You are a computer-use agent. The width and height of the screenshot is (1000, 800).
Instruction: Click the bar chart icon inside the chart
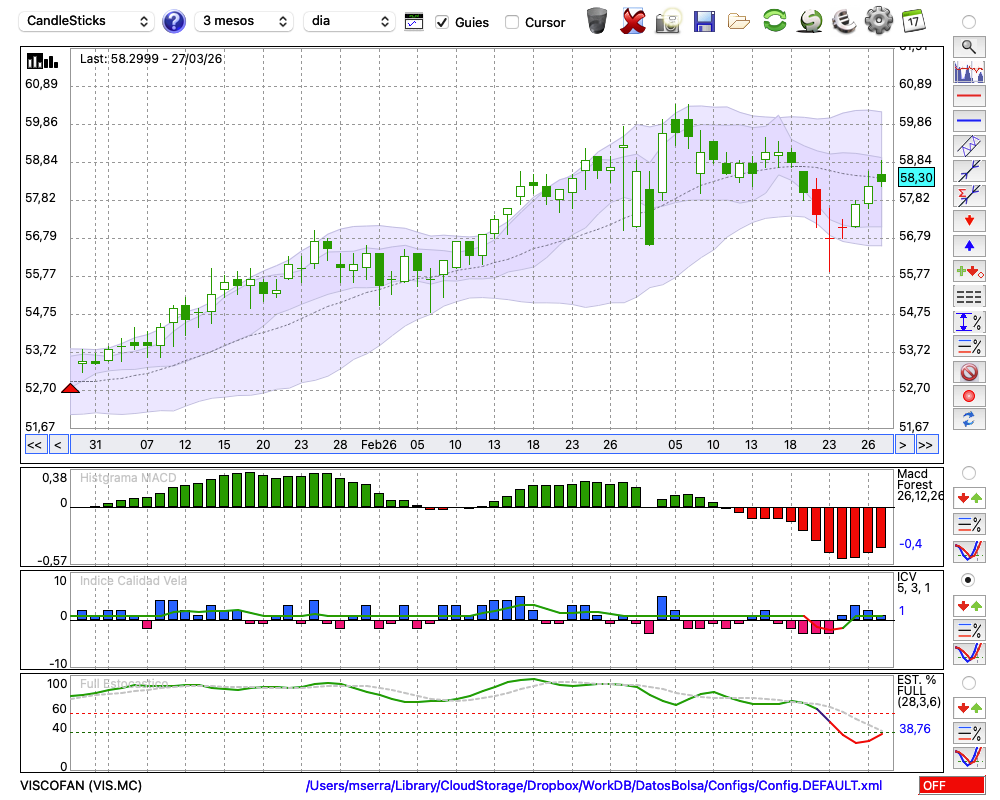point(42,61)
